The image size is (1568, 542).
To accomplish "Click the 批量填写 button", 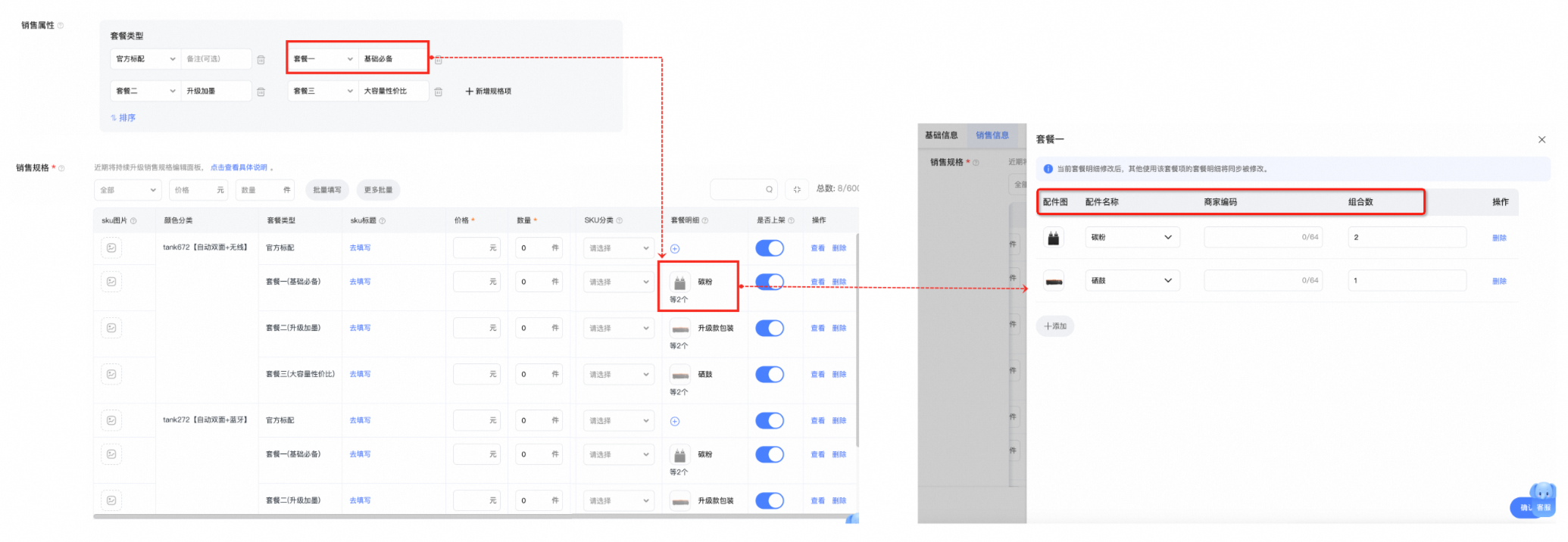I will 327,190.
